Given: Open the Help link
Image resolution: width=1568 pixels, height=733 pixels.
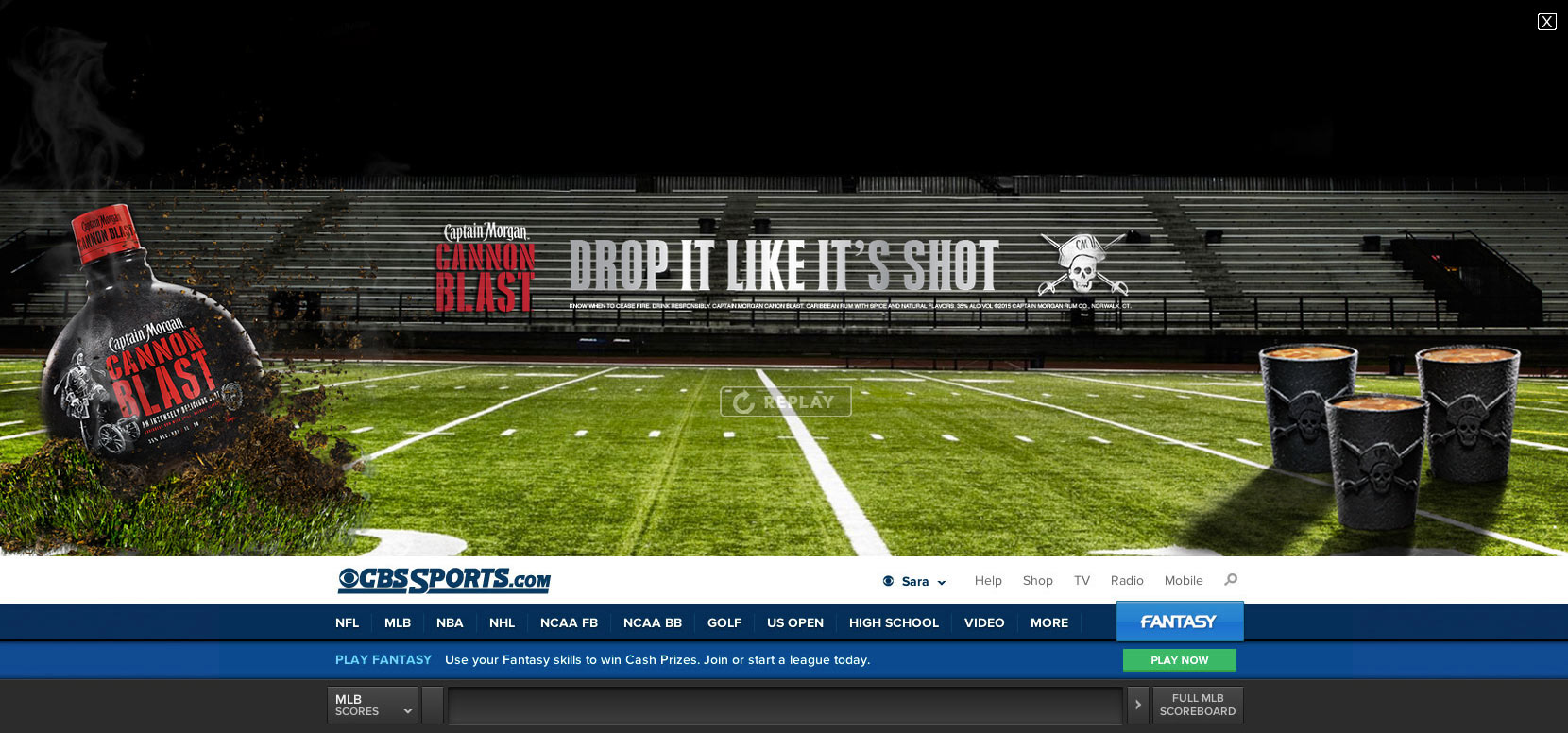Looking at the screenshot, I should pyautogui.click(x=988, y=581).
